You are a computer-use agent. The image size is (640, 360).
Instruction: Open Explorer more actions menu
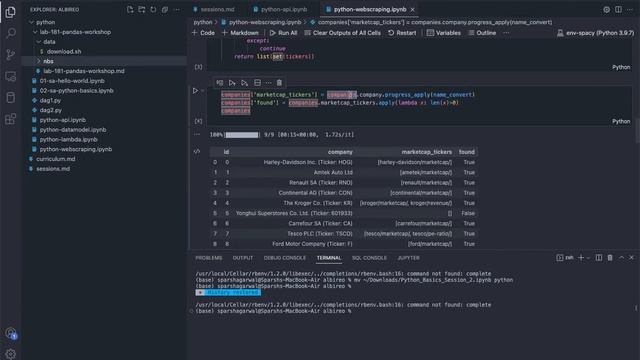pyautogui.click(x=177, y=9)
